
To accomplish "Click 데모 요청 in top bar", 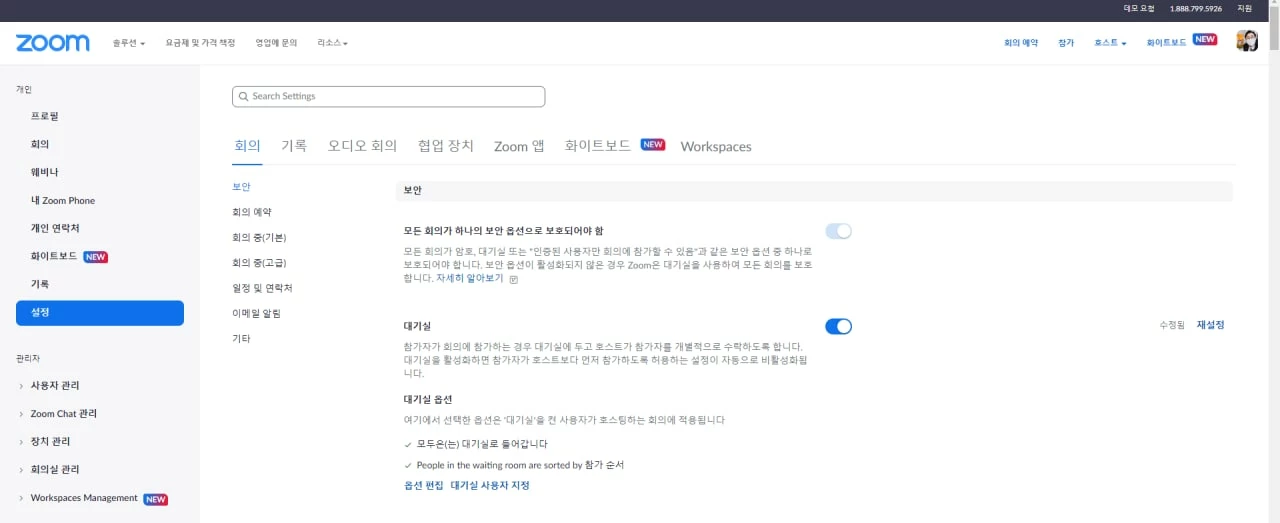I will click(x=1139, y=8).
